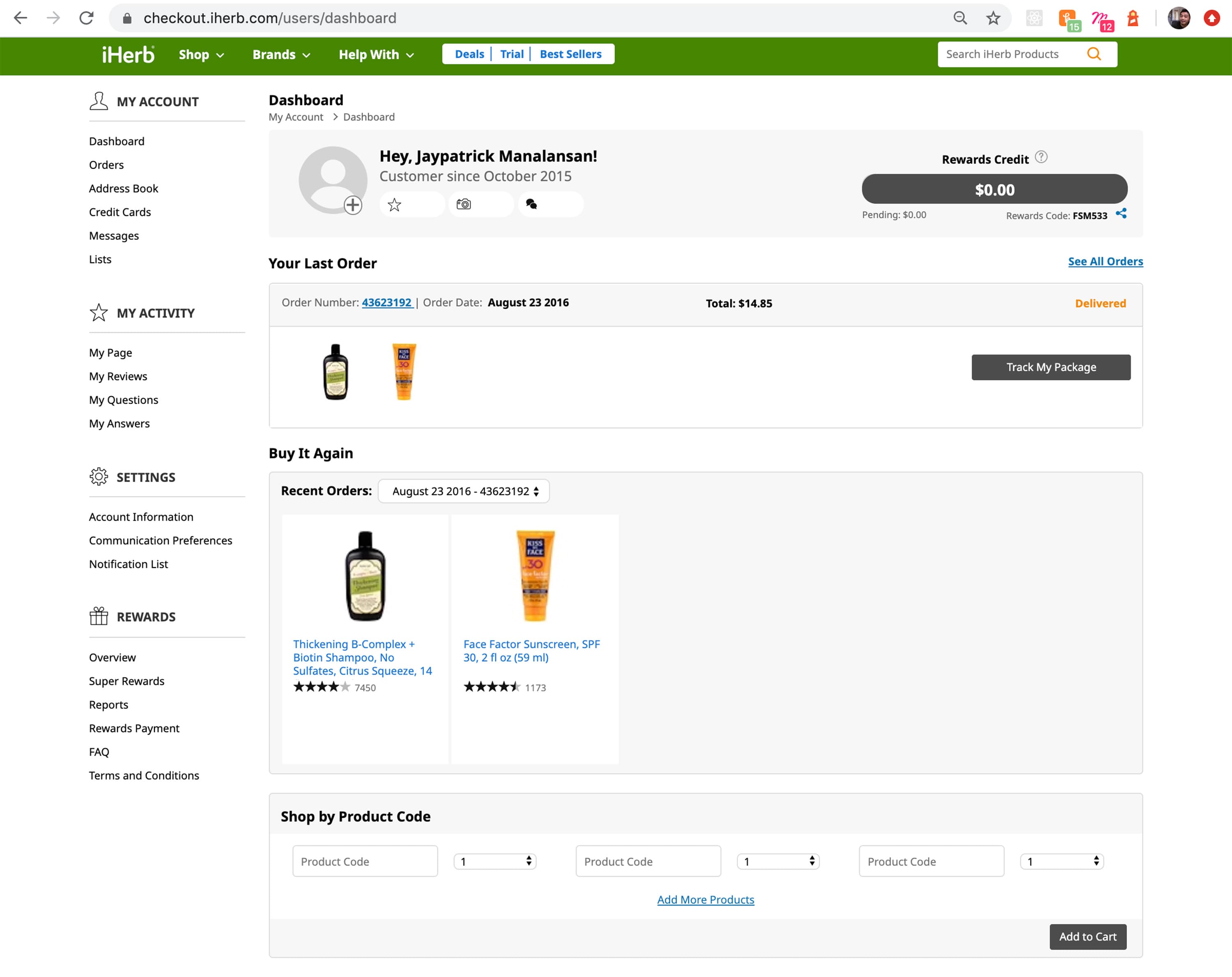Click the sunscreen thumbnail in last order
The width and height of the screenshot is (1232, 977).
tap(404, 371)
